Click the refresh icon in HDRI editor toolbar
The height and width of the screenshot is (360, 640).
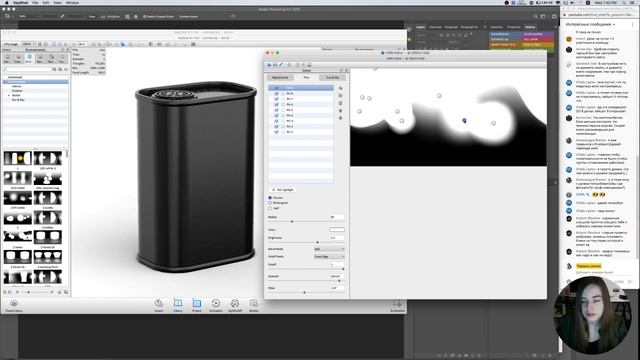pos(289,65)
